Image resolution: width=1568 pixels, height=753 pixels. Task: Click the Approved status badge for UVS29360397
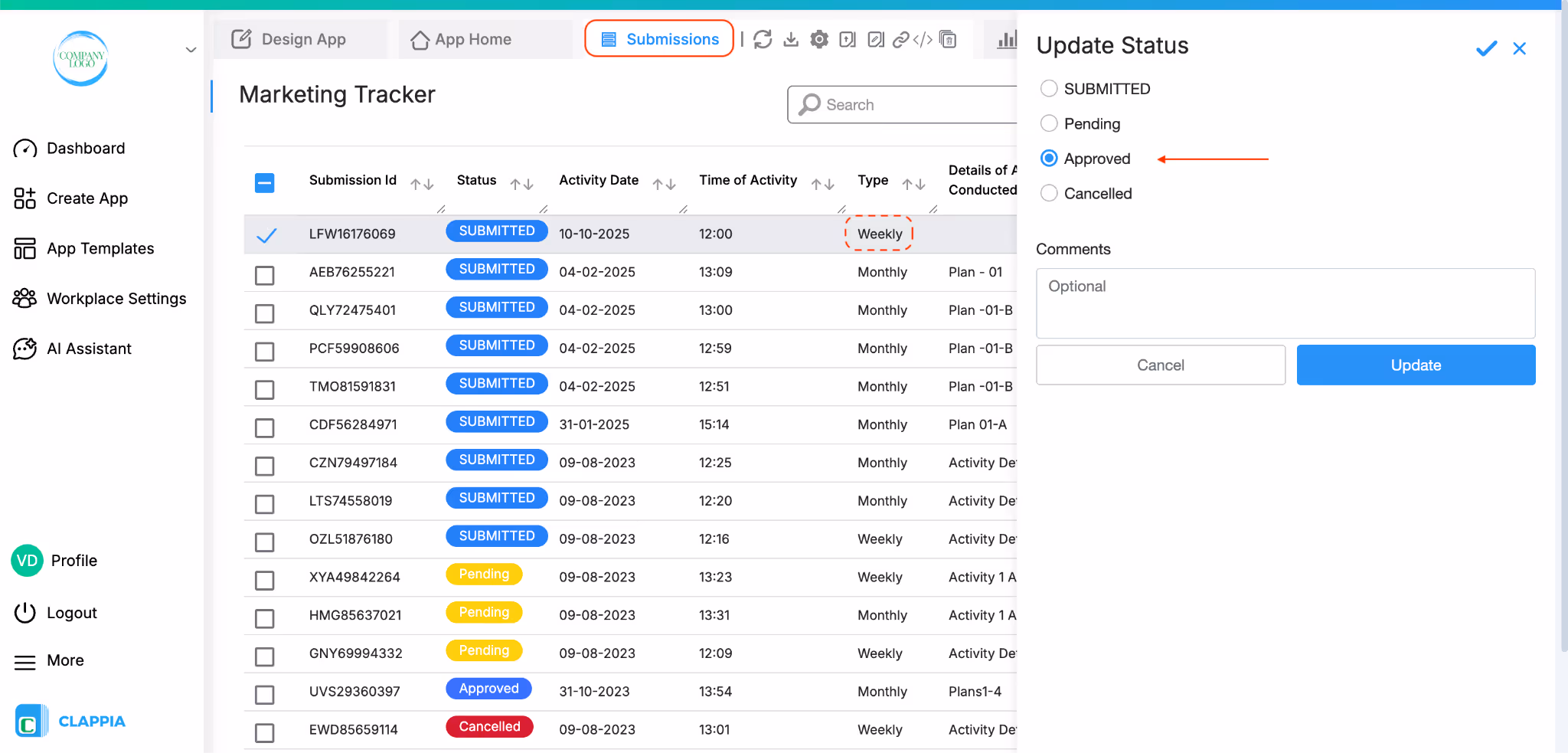(x=488, y=689)
